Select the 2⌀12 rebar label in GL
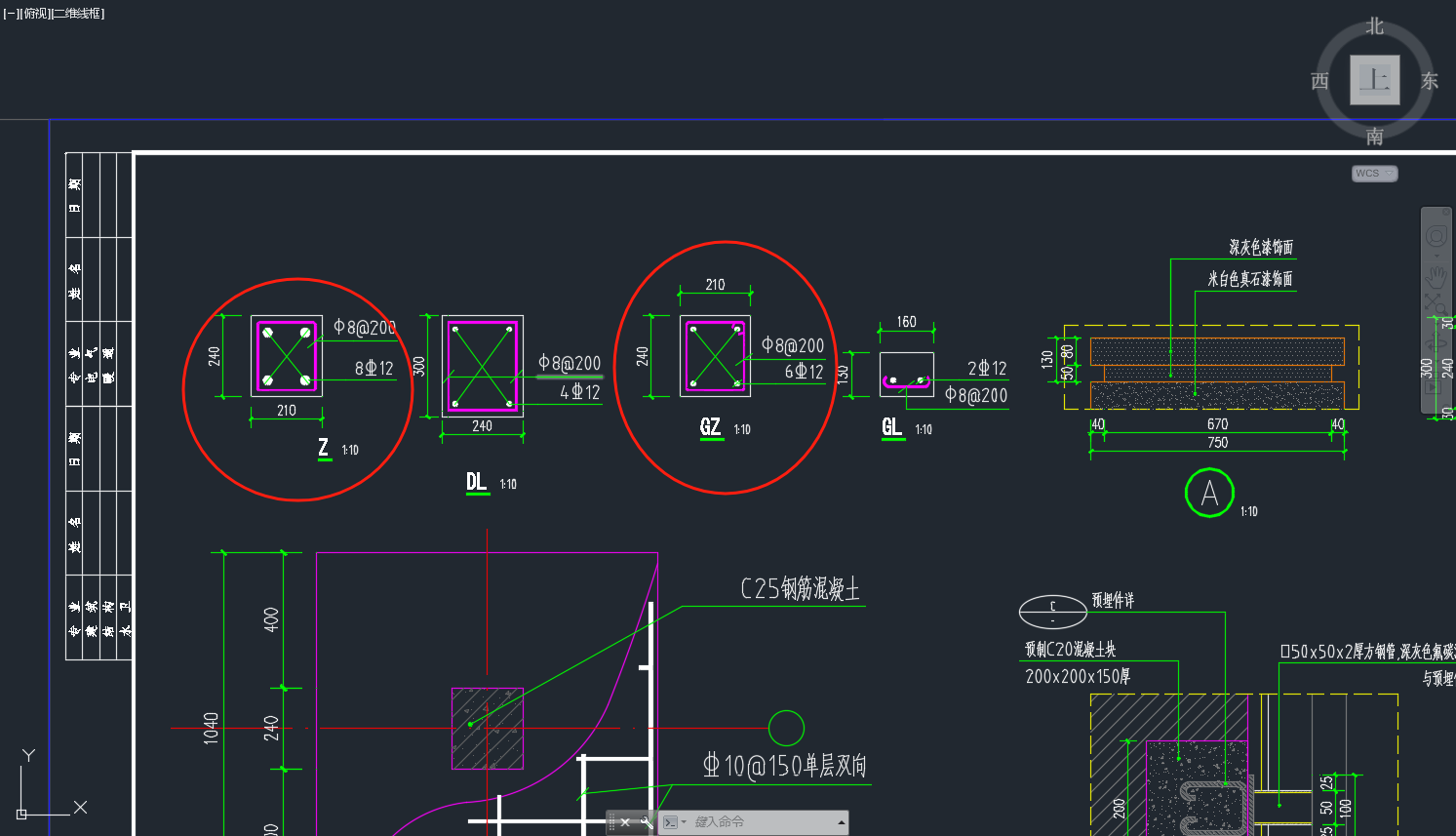Viewport: 1456px width, 836px height. (x=987, y=369)
